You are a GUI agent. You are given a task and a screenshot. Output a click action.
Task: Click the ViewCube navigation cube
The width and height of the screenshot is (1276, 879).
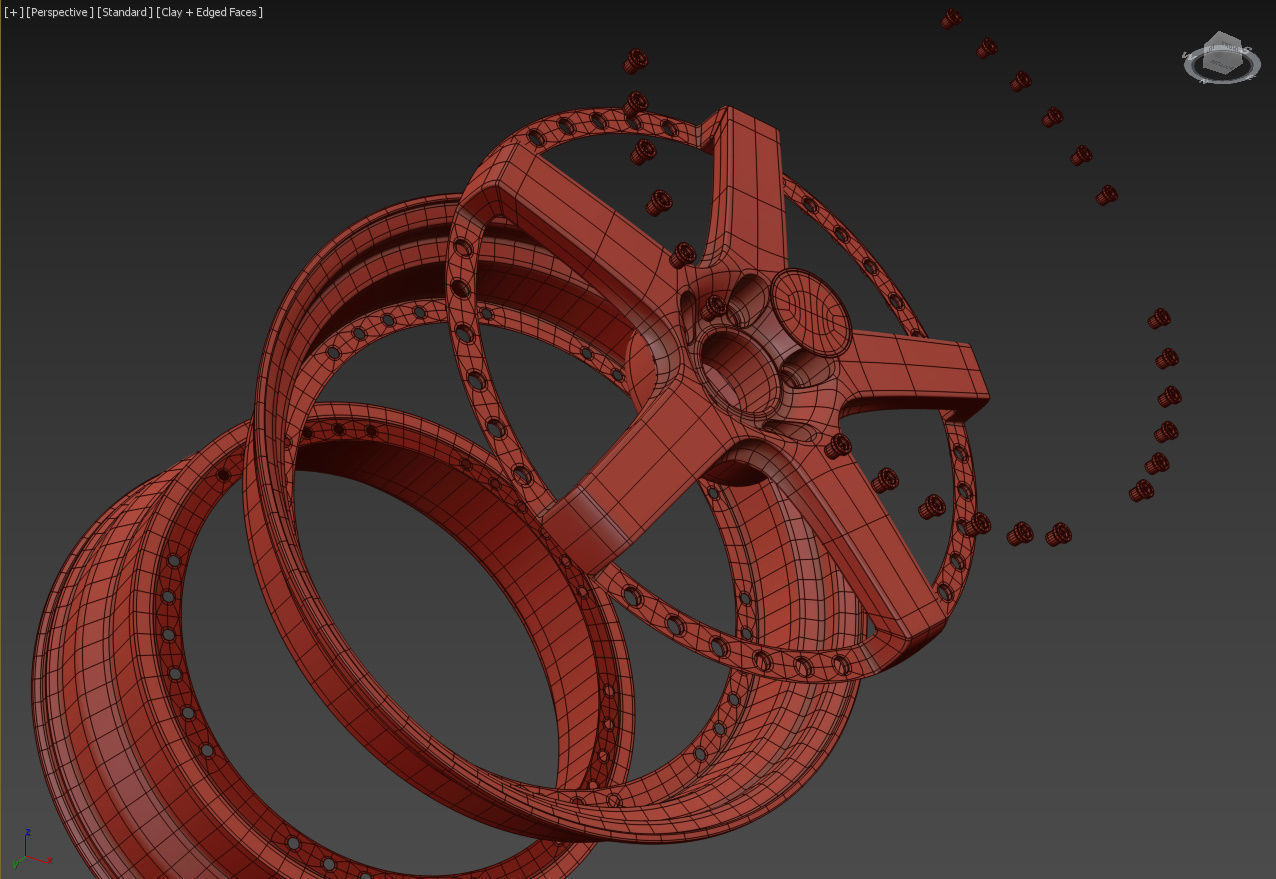(1223, 54)
